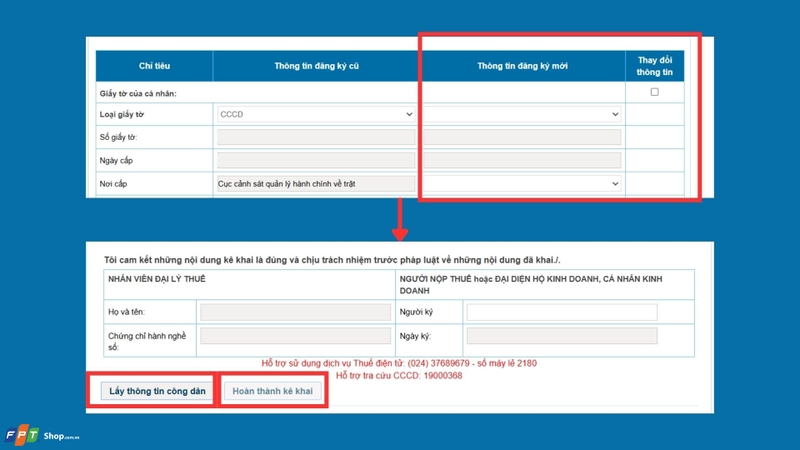This screenshot has width=800, height=450.
Task: Click 'Thông tin đăng ký cũ' header
Action: click(316, 66)
